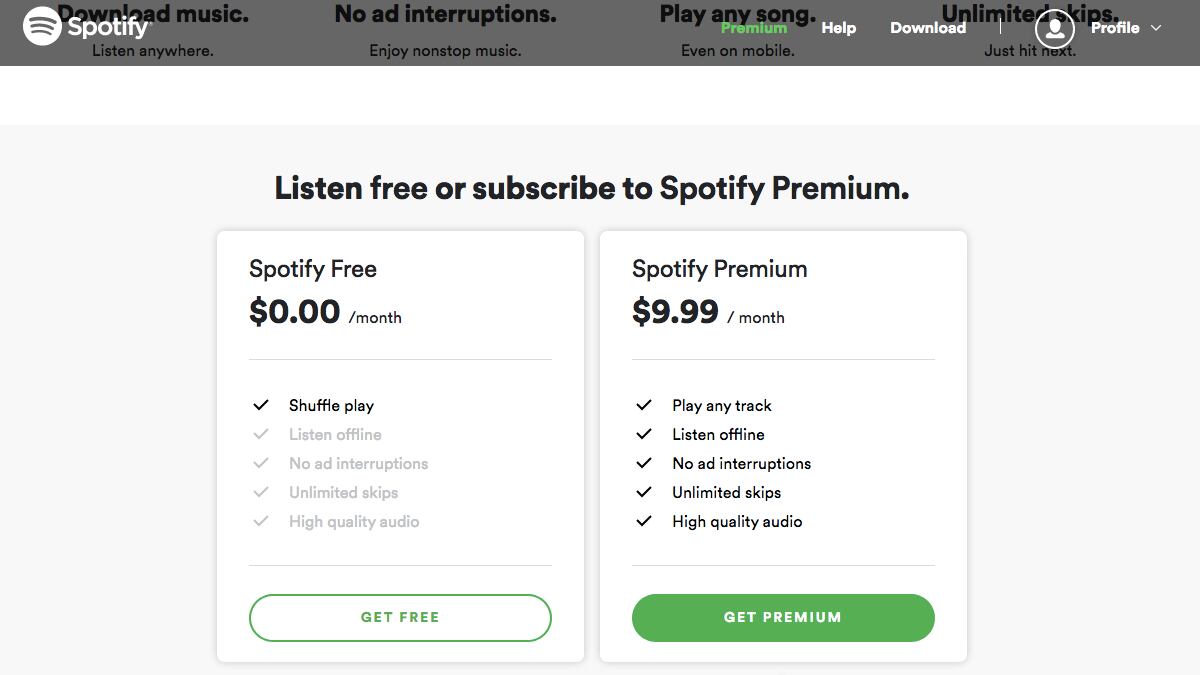Click the greyed Listen offline checkmark in Free

261,434
